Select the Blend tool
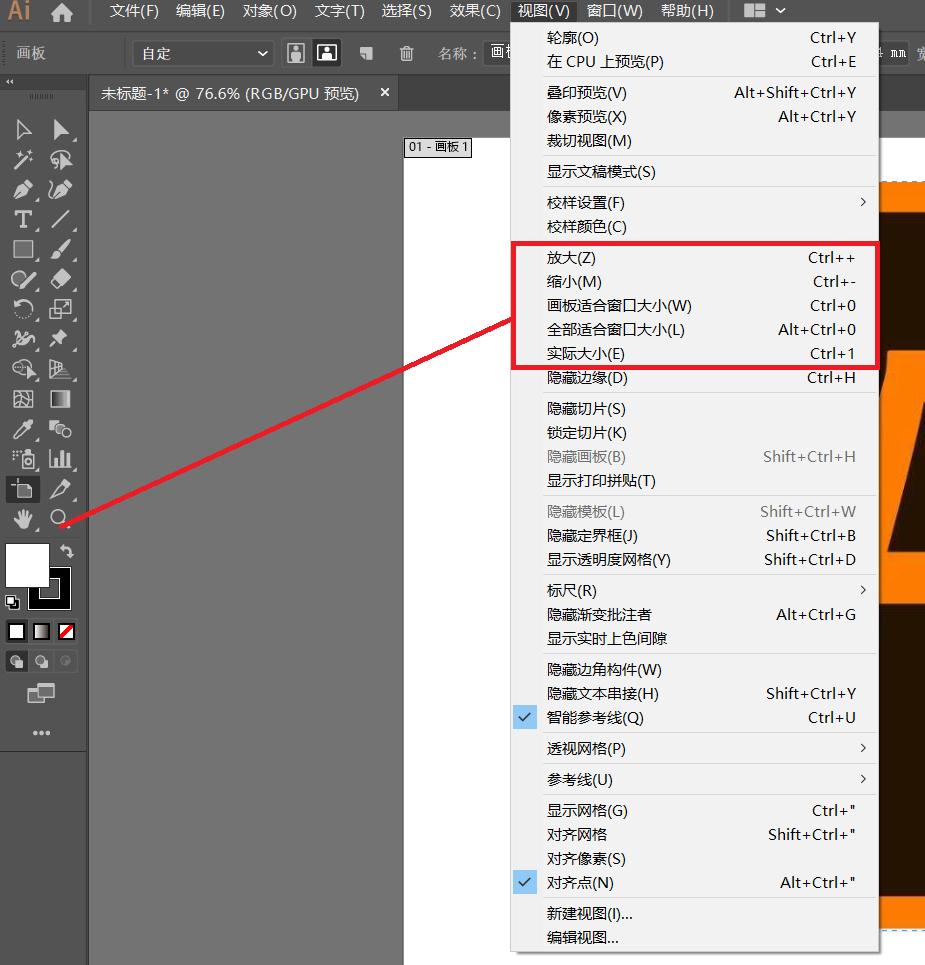This screenshot has height=965, width=925. coord(60,429)
